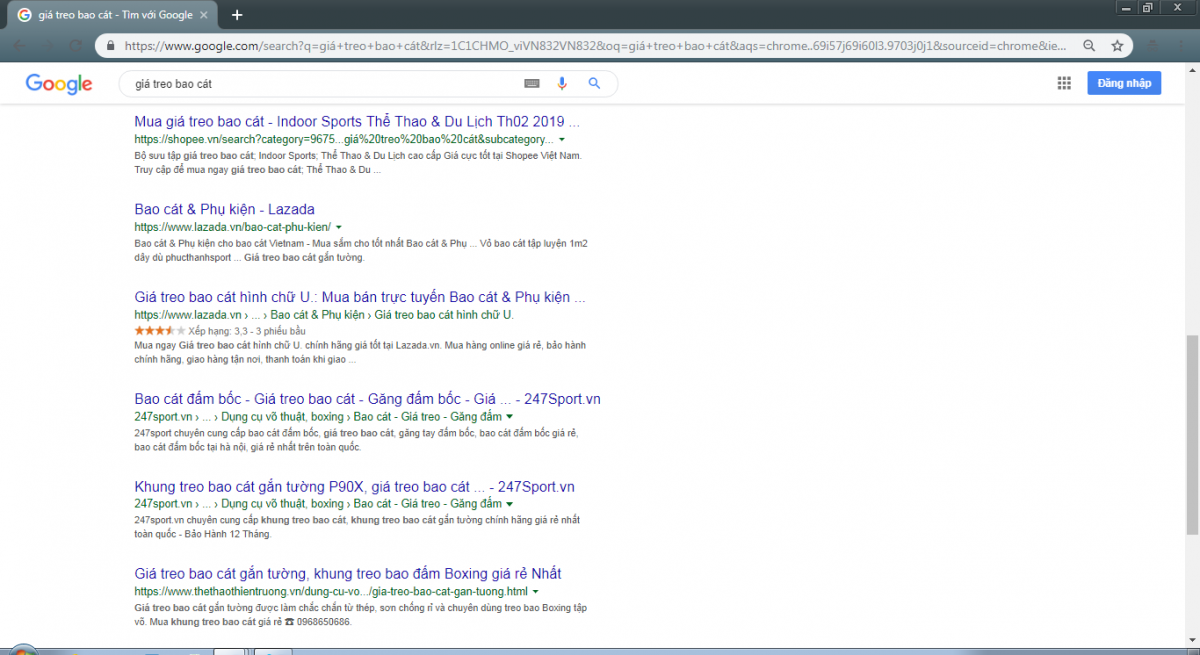
Task: Start voice search with microphone icon
Action: 562,84
